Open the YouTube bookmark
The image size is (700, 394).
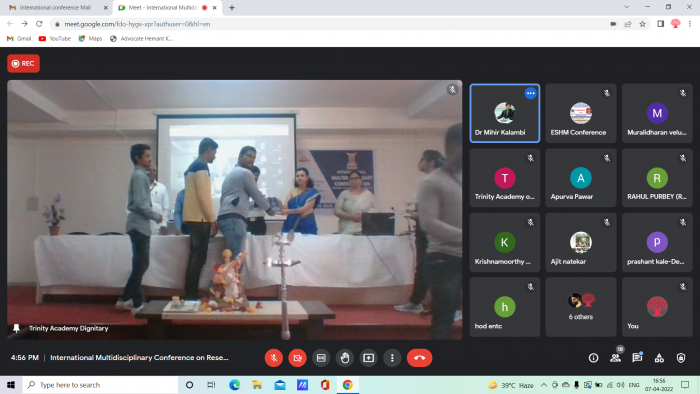pyautogui.click(x=55, y=38)
